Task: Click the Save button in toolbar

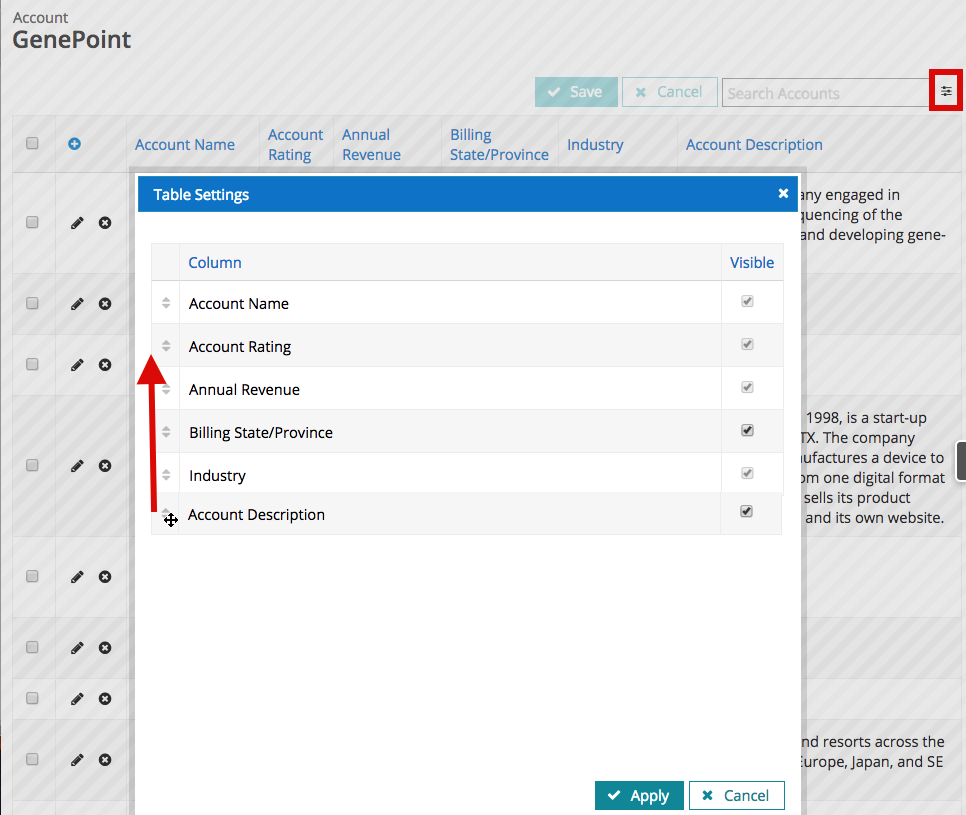Action: coord(575,92)
